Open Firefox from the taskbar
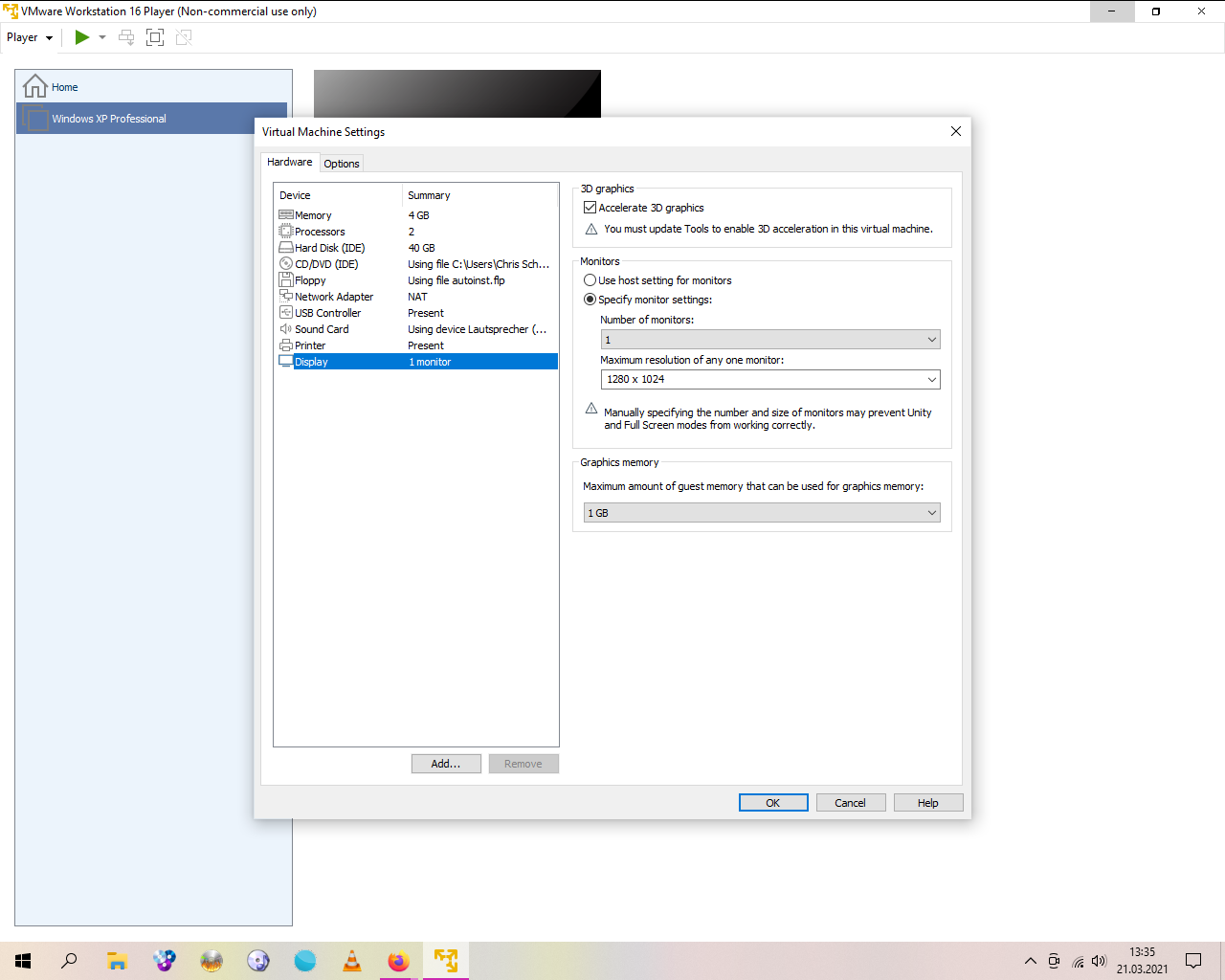 [399, 961]
